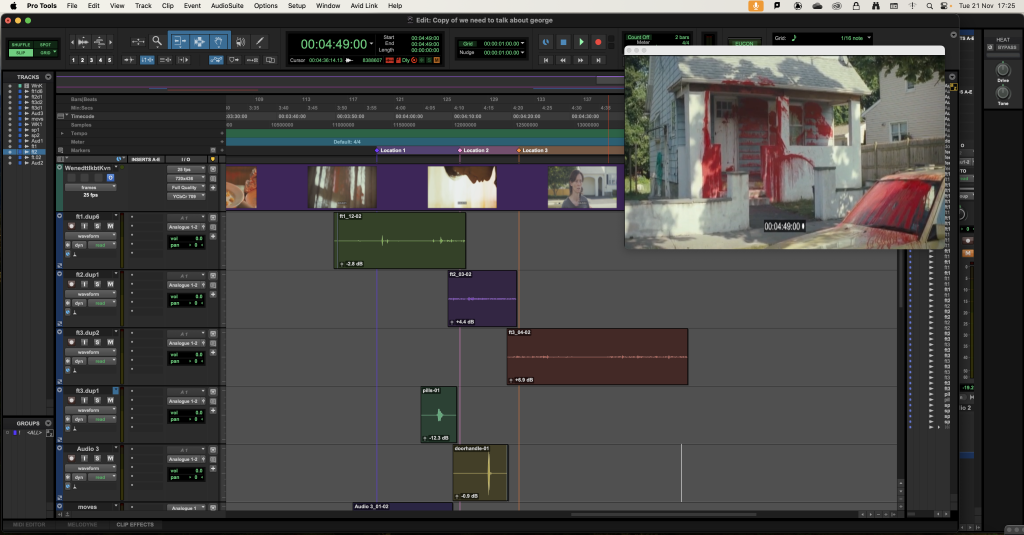Solo the ft1.dup6 track
Viewport: 1024px width, 535px height.
click(97, 226)
